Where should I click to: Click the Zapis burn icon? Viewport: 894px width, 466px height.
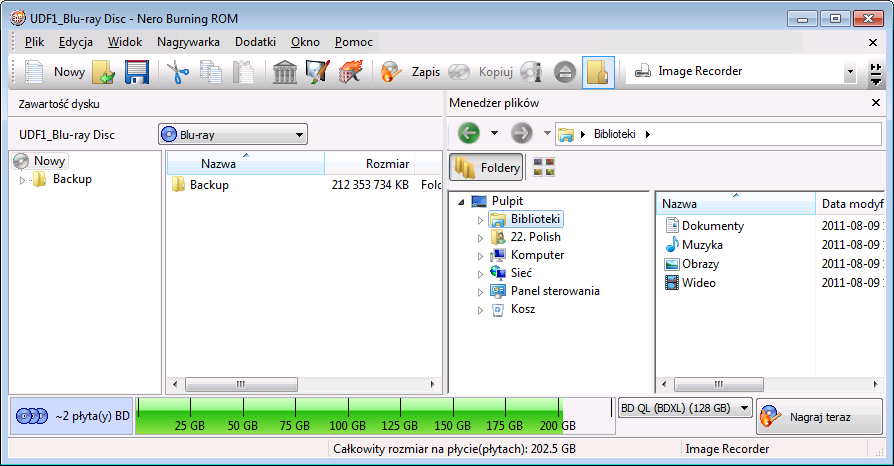coord(391,72)
